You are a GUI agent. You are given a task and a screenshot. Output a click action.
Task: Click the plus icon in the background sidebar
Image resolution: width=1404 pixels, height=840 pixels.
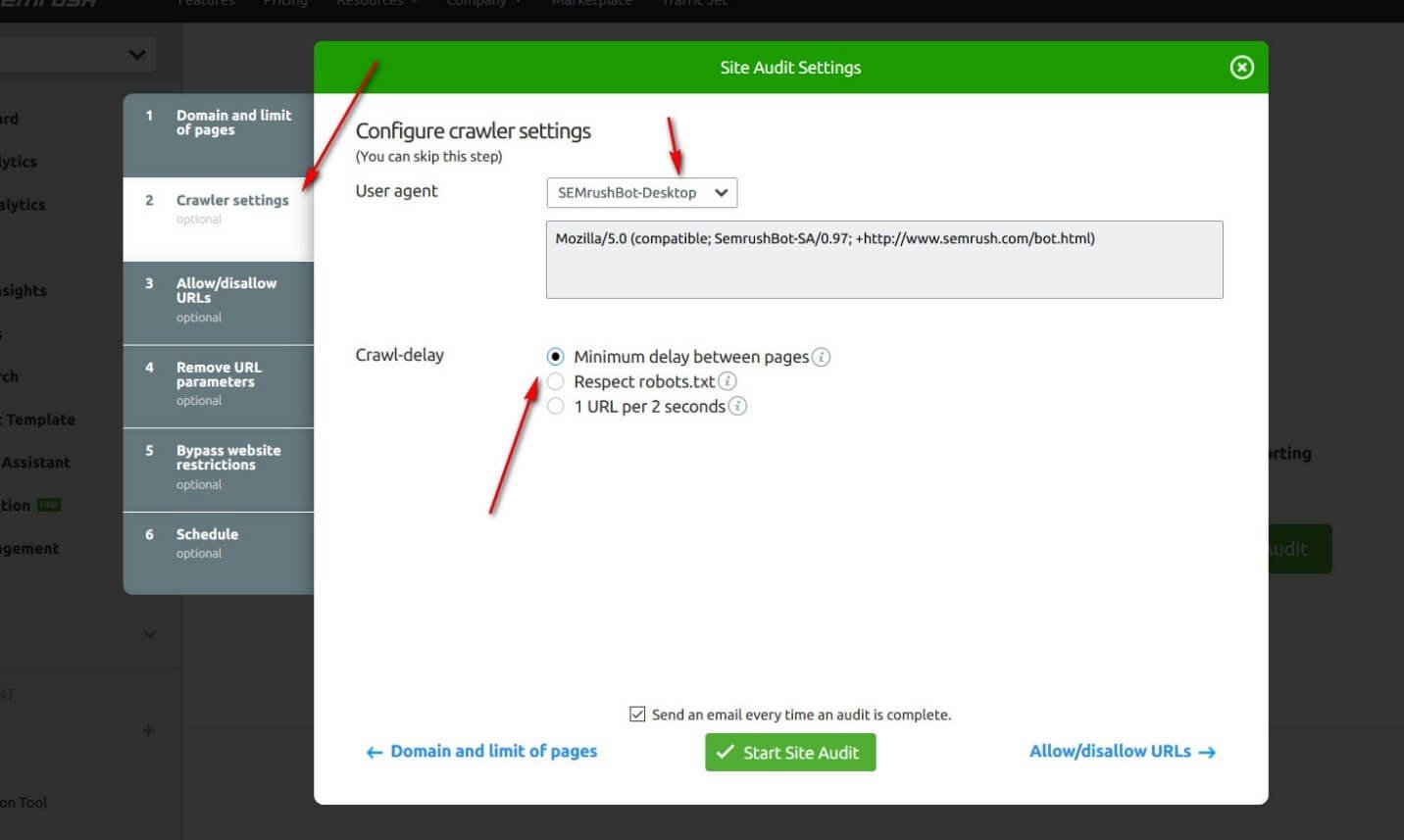pyautogui.click(x=148, y=730)
